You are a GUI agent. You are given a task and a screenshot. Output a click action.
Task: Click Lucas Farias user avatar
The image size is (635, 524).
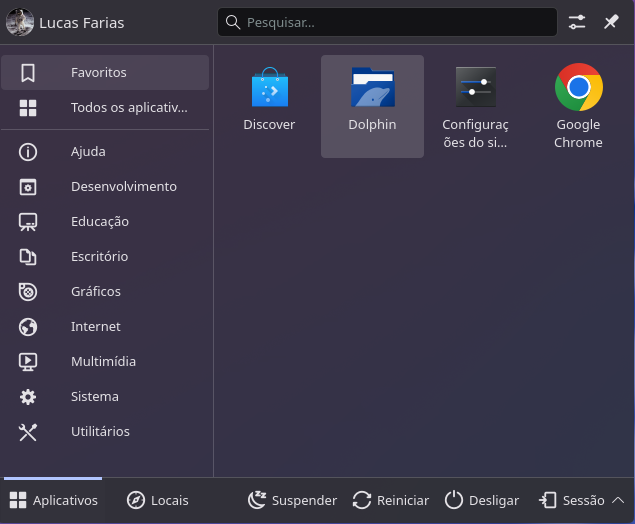[x=20, y=22]
